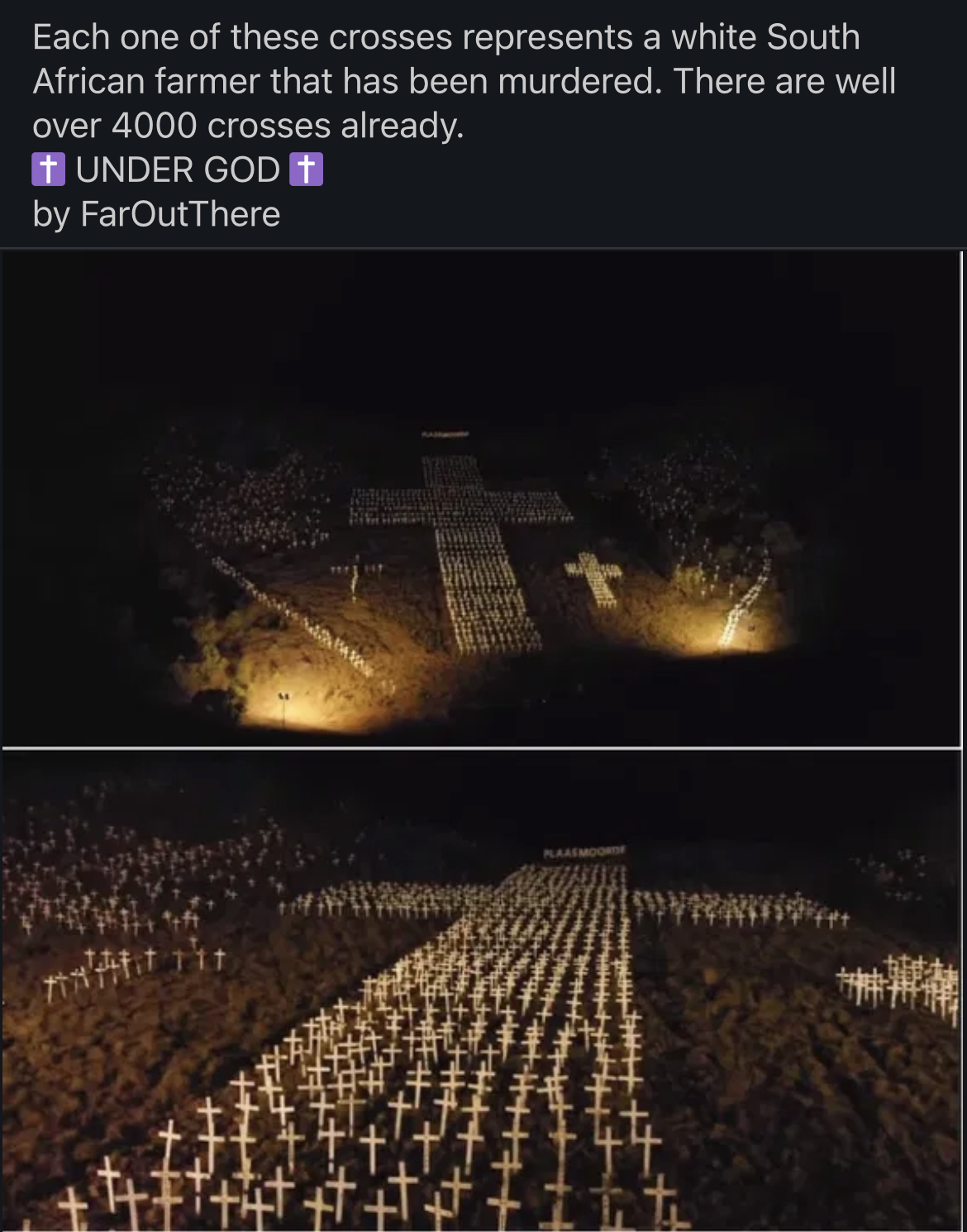Click the caption line starting 'Each one of these'
Viewport: 967px width, 1232px height.
tap(446, 37)
